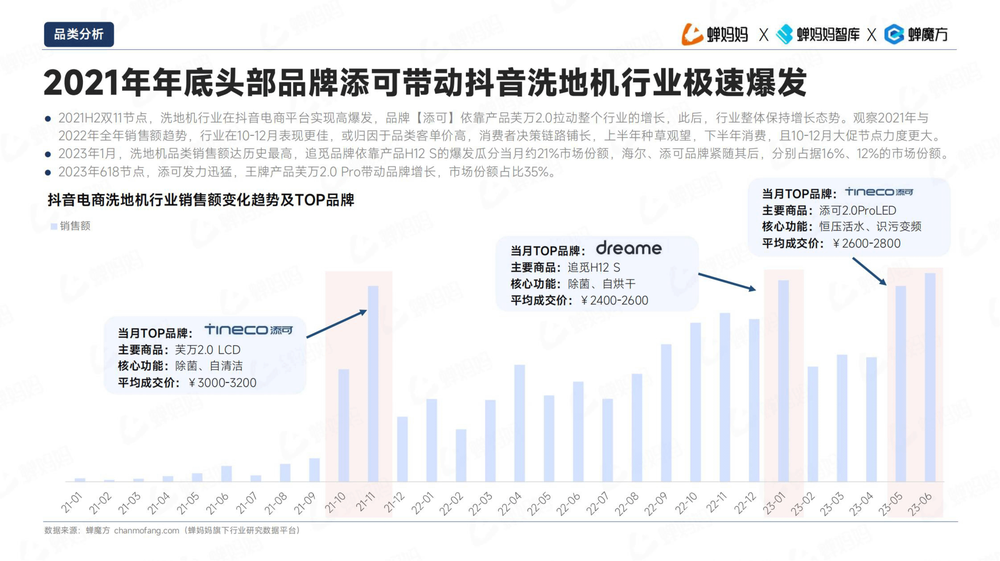The image size is (1000, 561).
Task: Click the bar for 22-02
Action: pyautogui.click(x=461, y=456)
